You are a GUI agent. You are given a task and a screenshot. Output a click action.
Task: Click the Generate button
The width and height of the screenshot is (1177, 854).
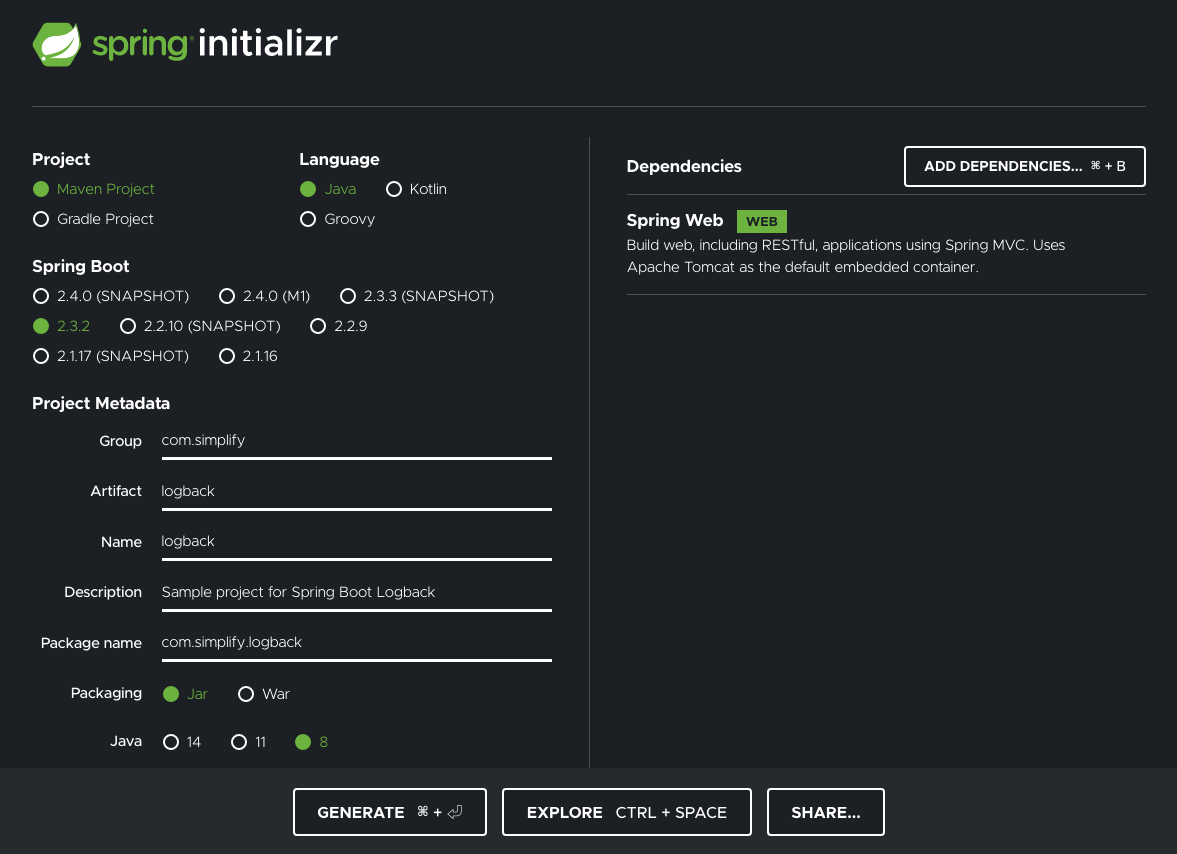[x=389, y=812]
